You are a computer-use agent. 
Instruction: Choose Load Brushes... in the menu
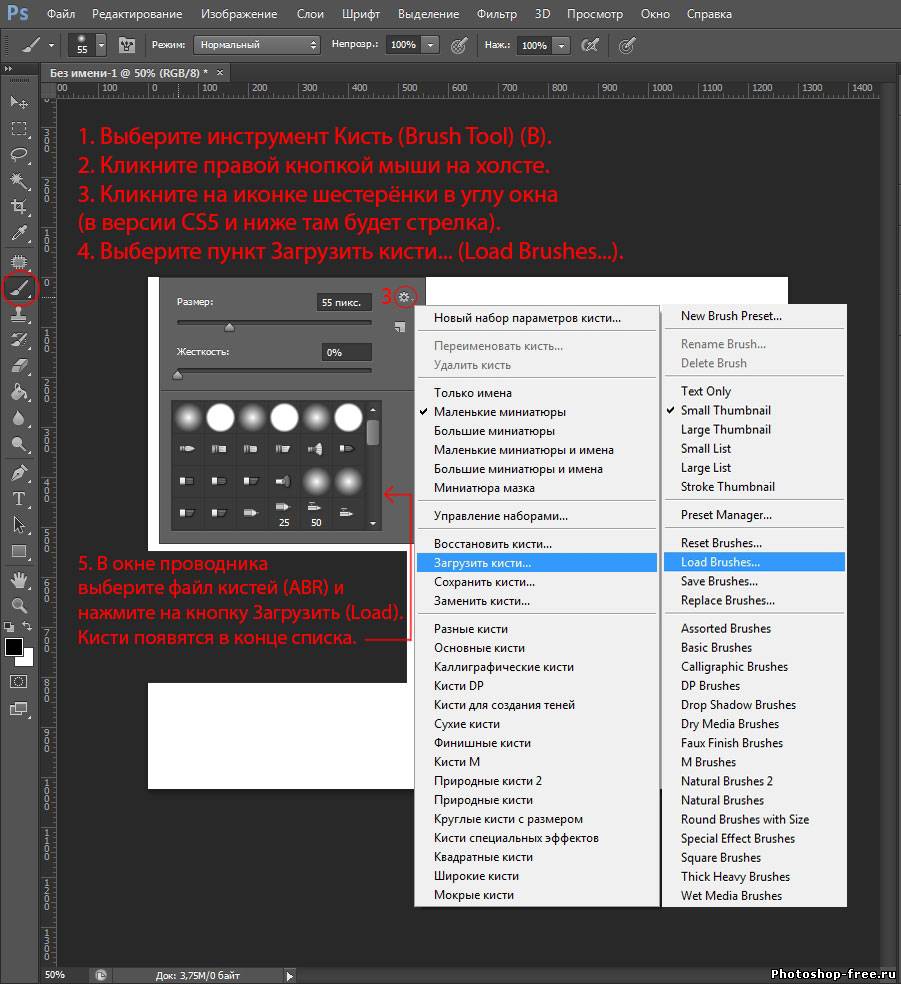pos(720,562)
